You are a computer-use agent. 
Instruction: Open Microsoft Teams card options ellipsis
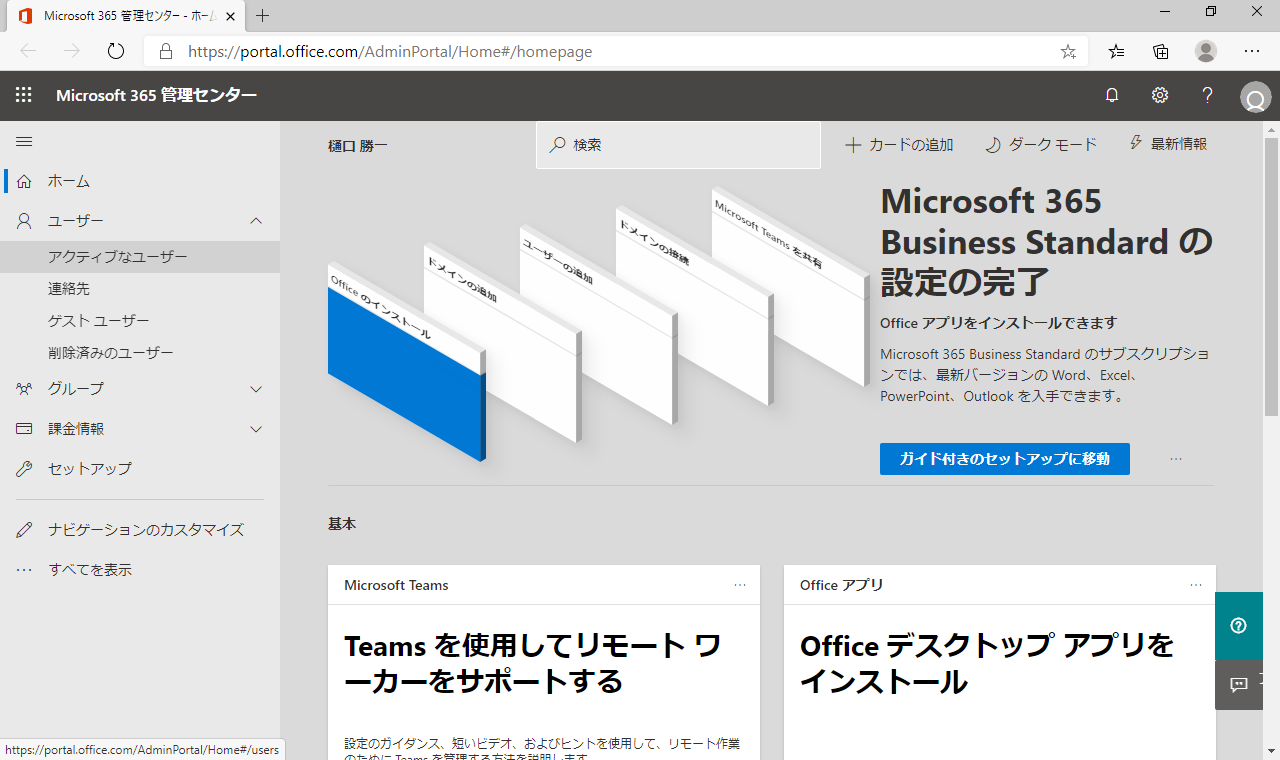(x=740, y=585)
